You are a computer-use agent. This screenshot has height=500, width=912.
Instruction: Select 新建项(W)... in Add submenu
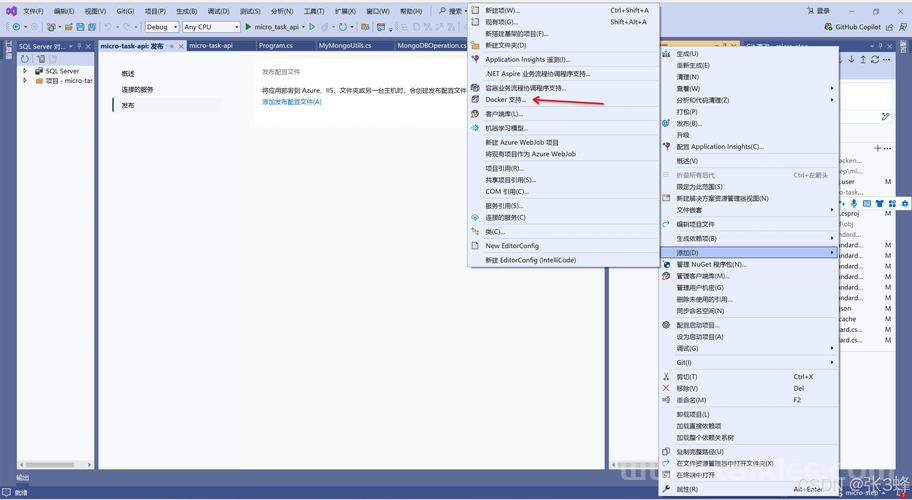563,10
